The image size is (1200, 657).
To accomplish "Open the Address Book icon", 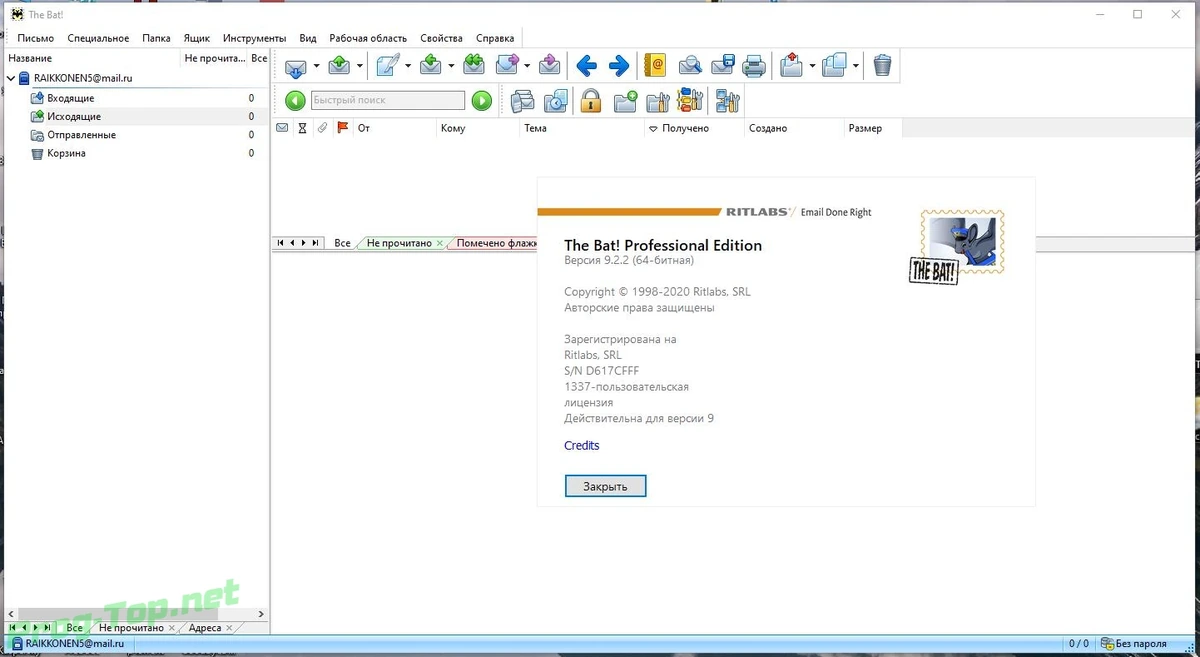I will 655,66.
